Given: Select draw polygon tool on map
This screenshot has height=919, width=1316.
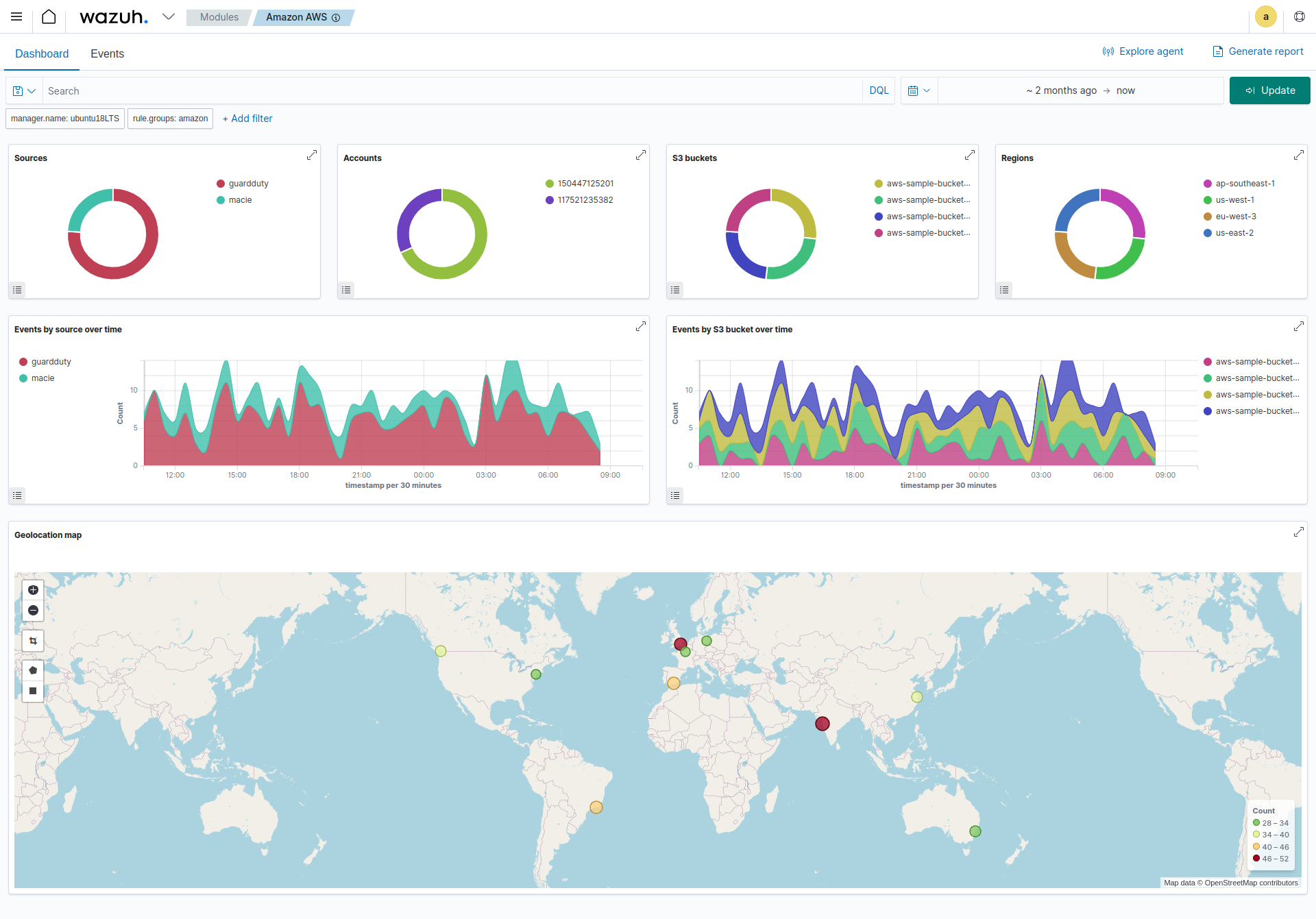Looking at the screenshot, I should [x=33, y=670].
